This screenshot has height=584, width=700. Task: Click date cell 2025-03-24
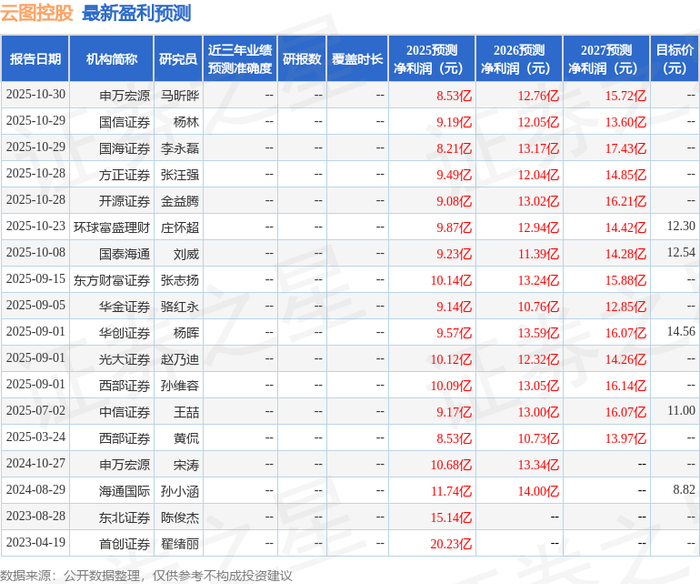[x=36, y=437]
